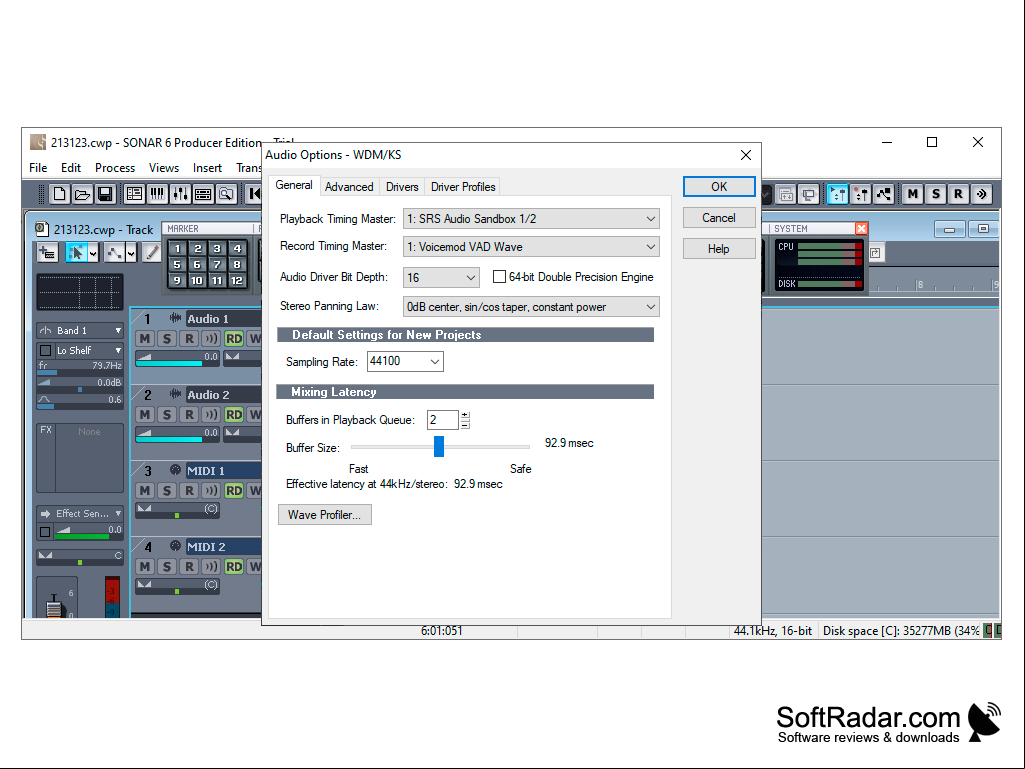The image size is (1025, 769).
Task: Solo the MIDI 2 track
Action: (167, 566)
